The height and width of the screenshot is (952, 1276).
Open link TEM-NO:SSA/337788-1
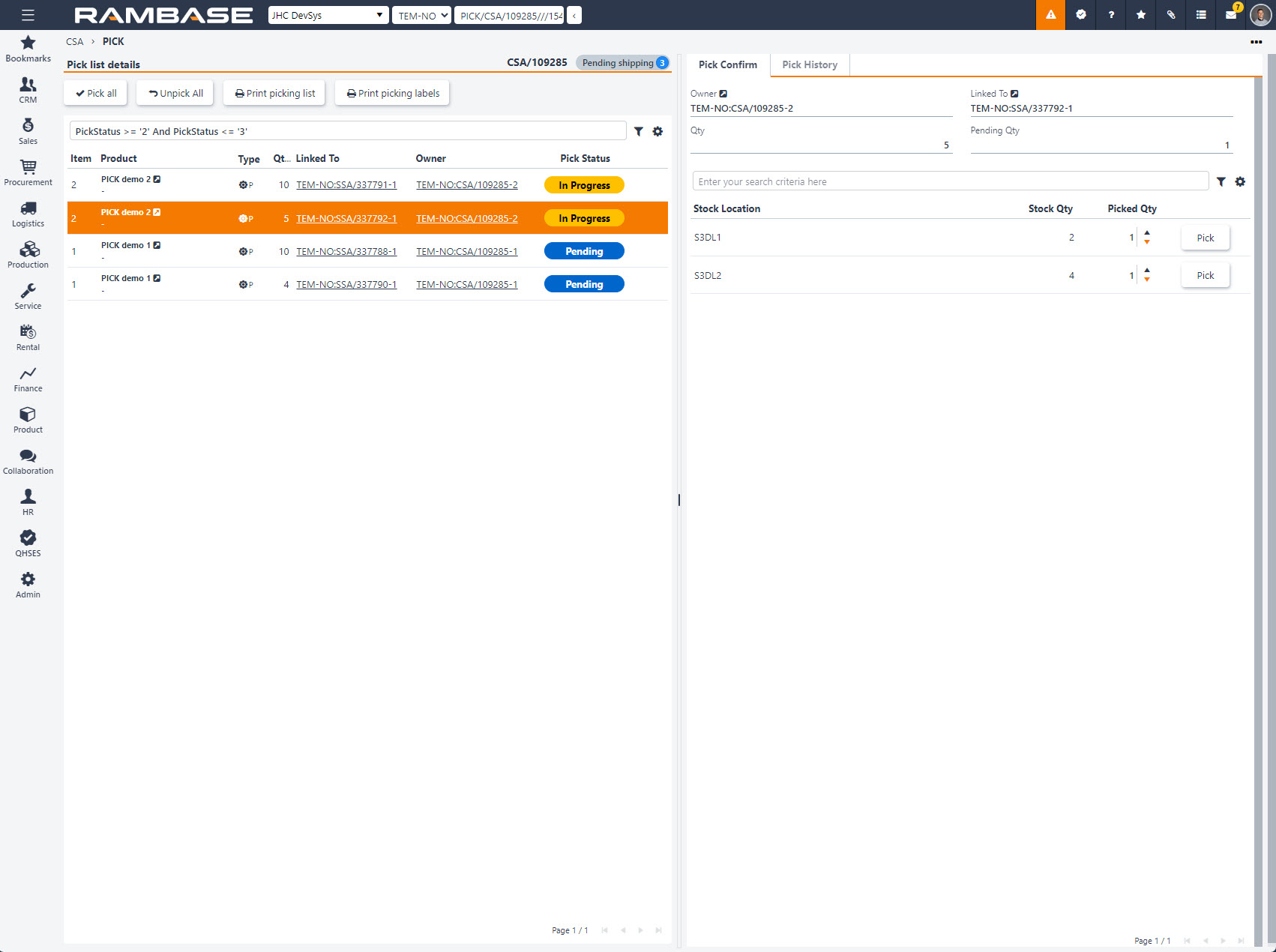[x=346, y=251]
